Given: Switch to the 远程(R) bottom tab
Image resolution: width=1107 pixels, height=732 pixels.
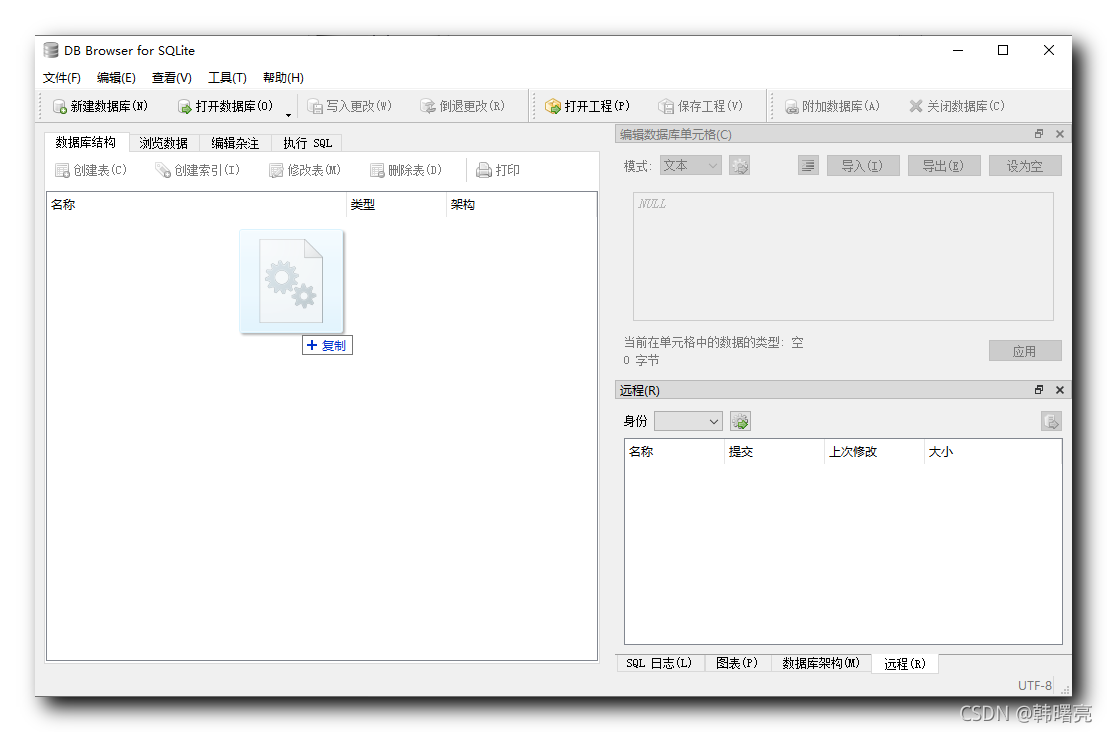Looking at the screenshot, I should 905,664.
